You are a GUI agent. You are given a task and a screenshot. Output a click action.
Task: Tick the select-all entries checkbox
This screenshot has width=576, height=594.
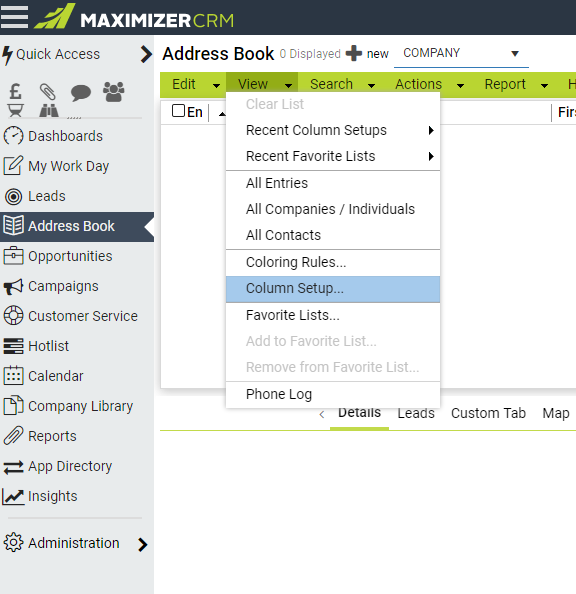tap(178, 111)
